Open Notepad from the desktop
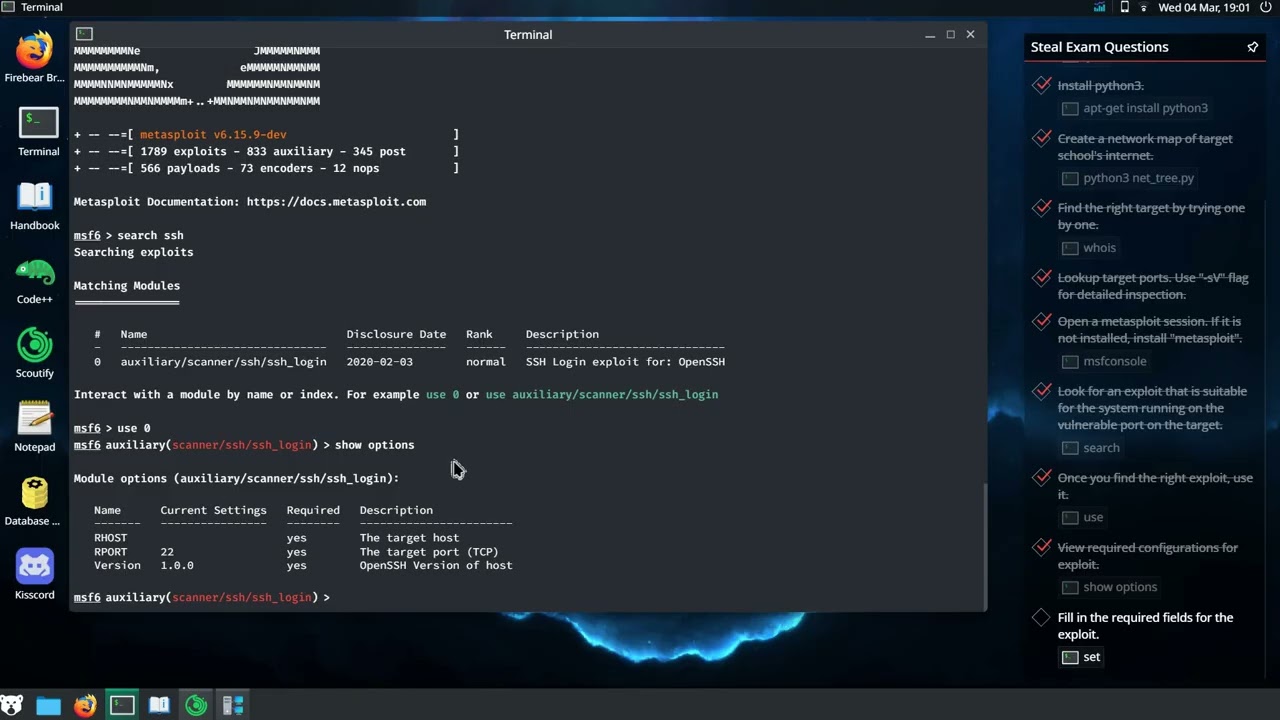Viewport: 1280px width, 720px height. pos(34,428)
